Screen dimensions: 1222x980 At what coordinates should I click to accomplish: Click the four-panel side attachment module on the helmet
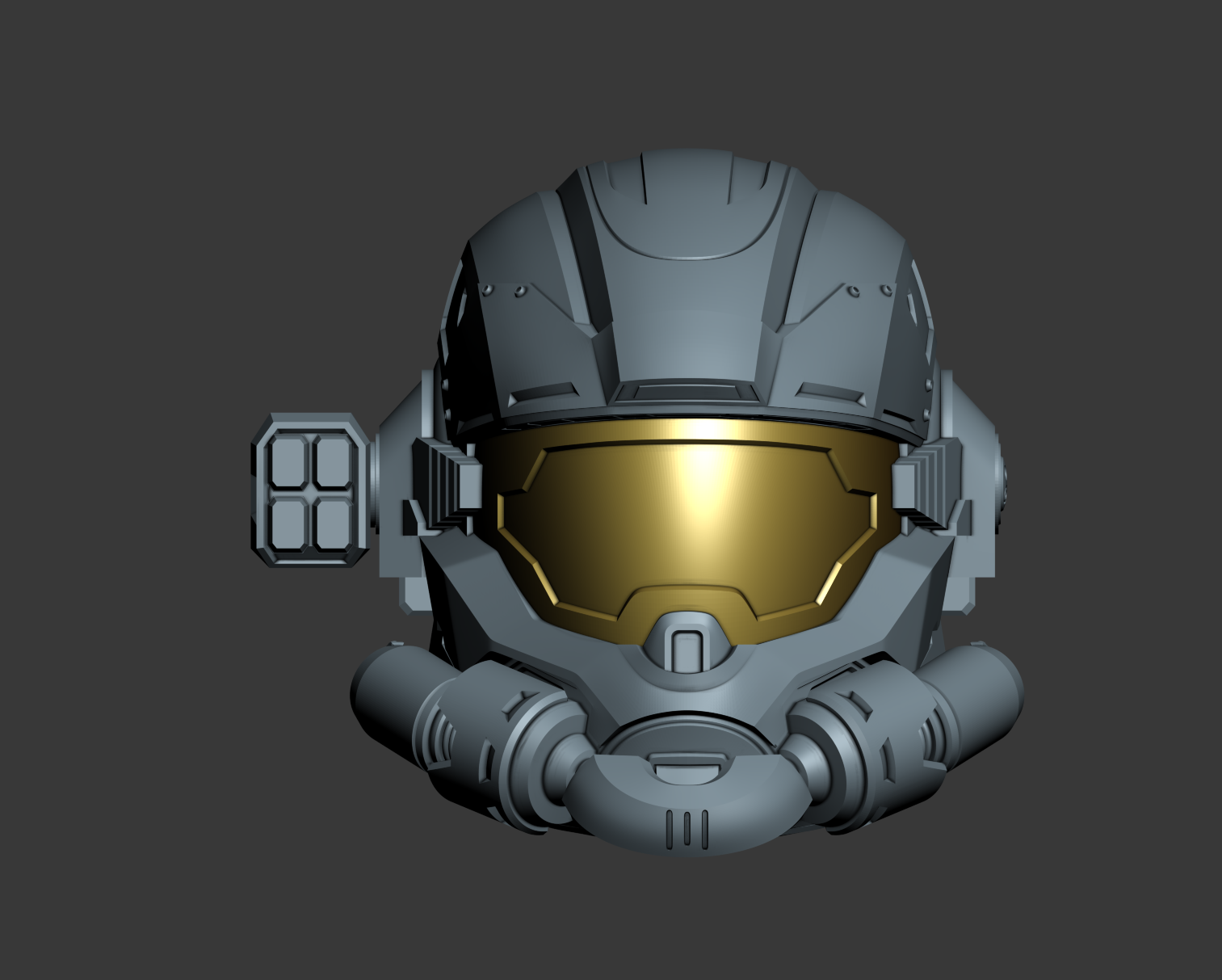(310, 490)
